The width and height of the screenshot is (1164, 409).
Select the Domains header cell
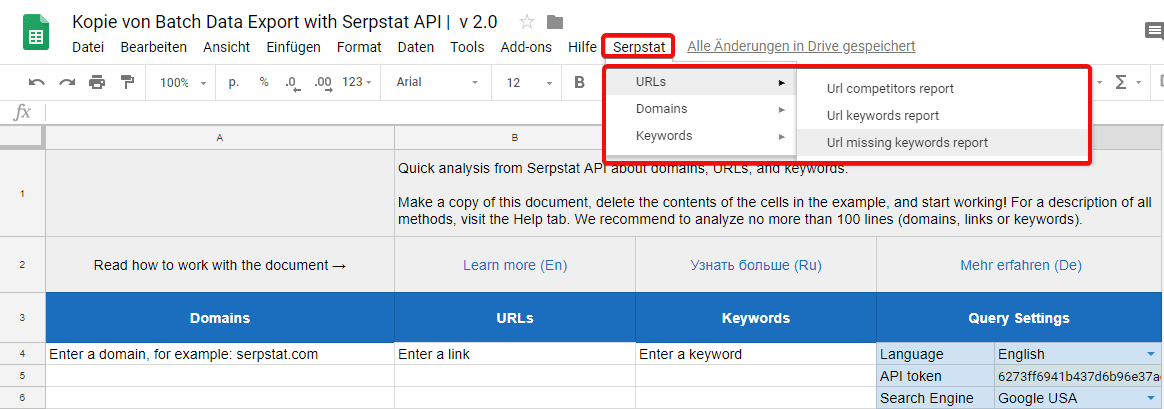pos(220,318)
